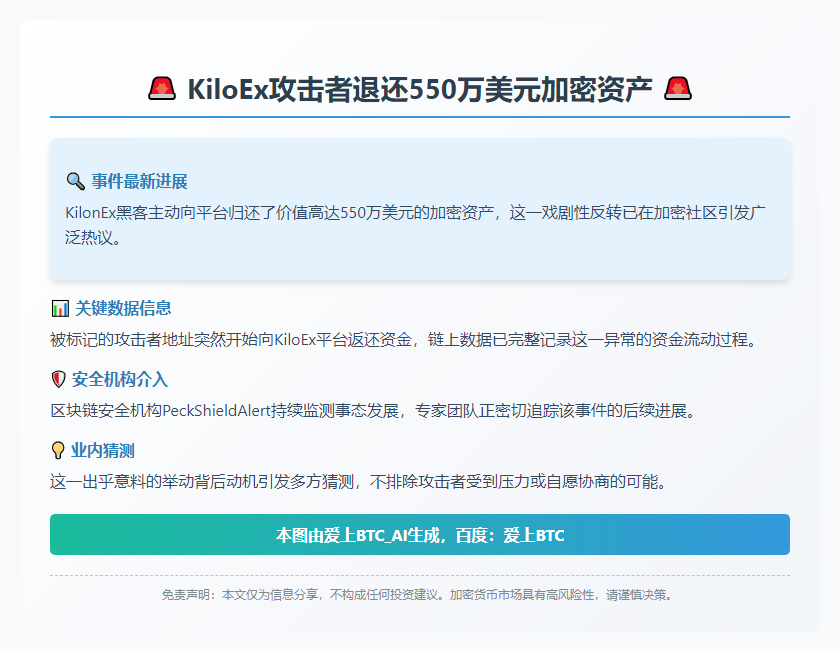Click the green-blue banner 本图由爱上BTC_AI生成
The height and width of the screenshot is (651, 840).
[x=420, y=535]
